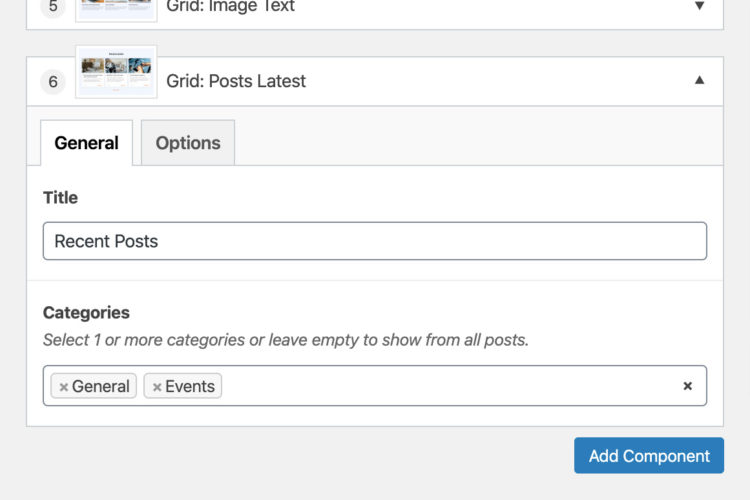Clear all selected categories
Viewport: 750px width, 500px height.
pyautogui.click(x=687, y=386)
